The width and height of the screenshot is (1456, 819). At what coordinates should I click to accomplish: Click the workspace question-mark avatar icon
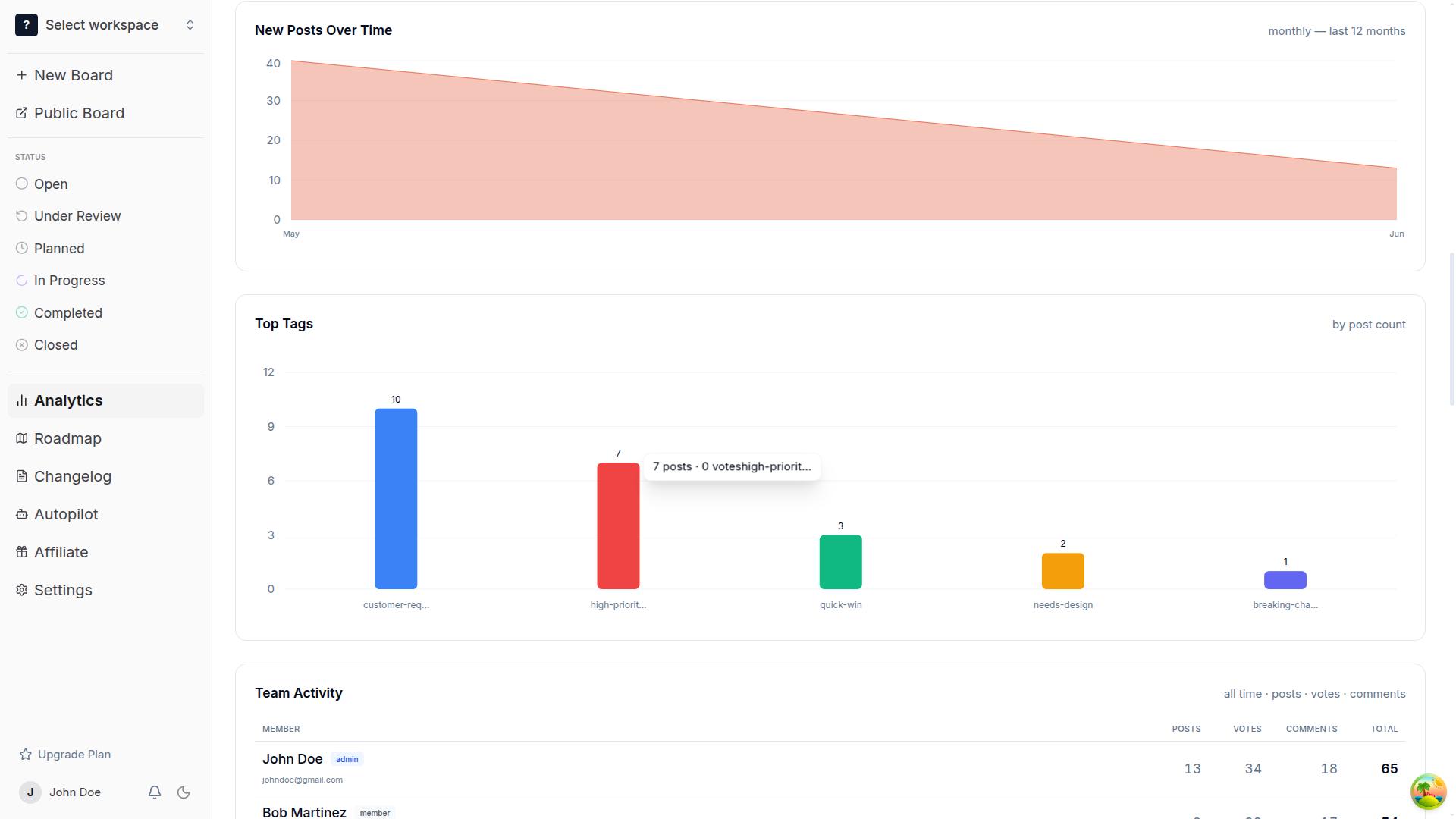27,25
